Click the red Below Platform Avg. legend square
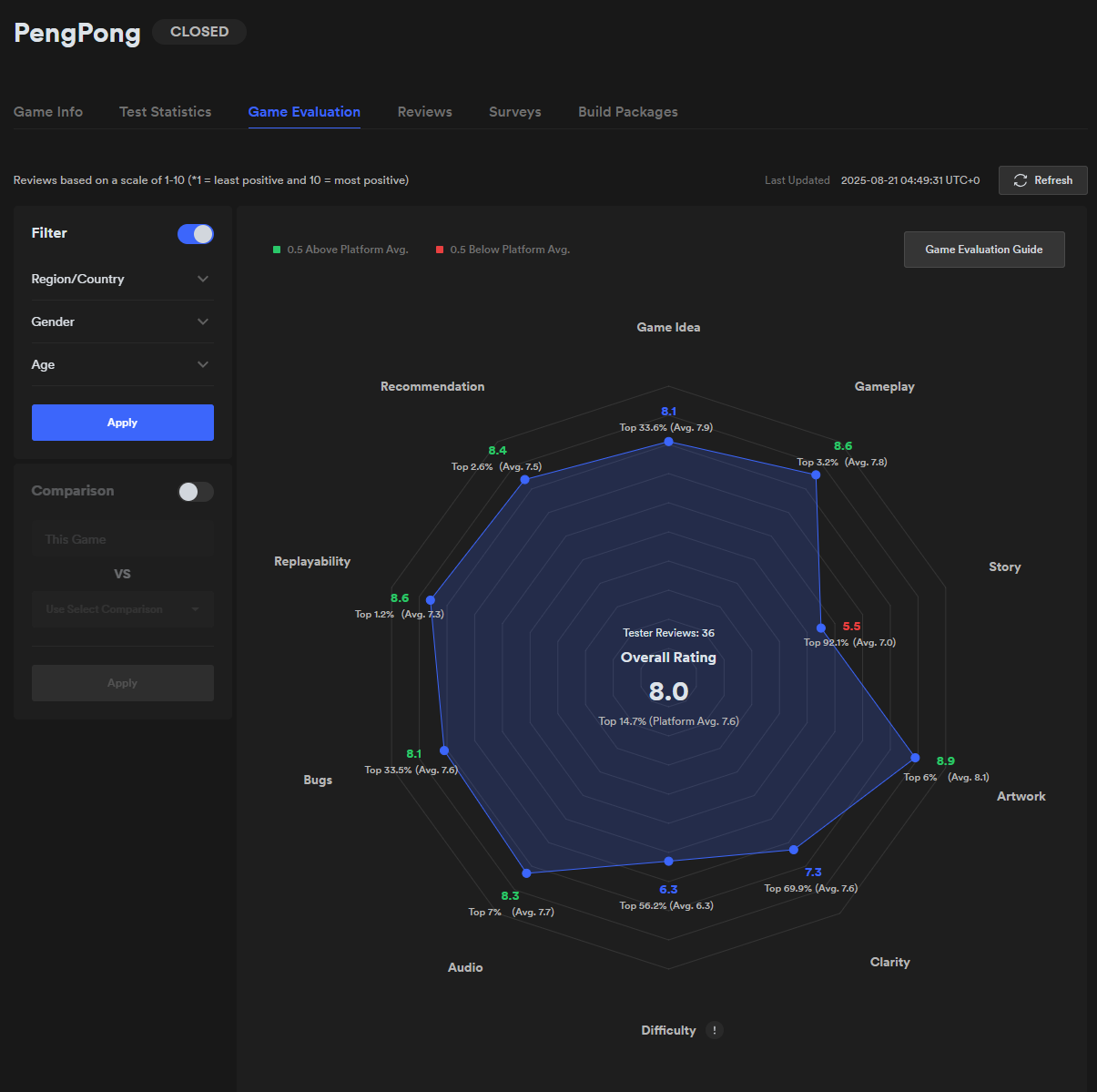Viewport: 1097px width, 1092px height. 440,250
